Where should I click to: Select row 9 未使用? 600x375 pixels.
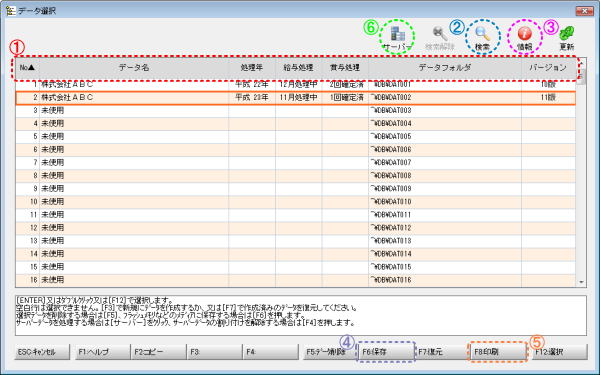(x=295, y=189)
